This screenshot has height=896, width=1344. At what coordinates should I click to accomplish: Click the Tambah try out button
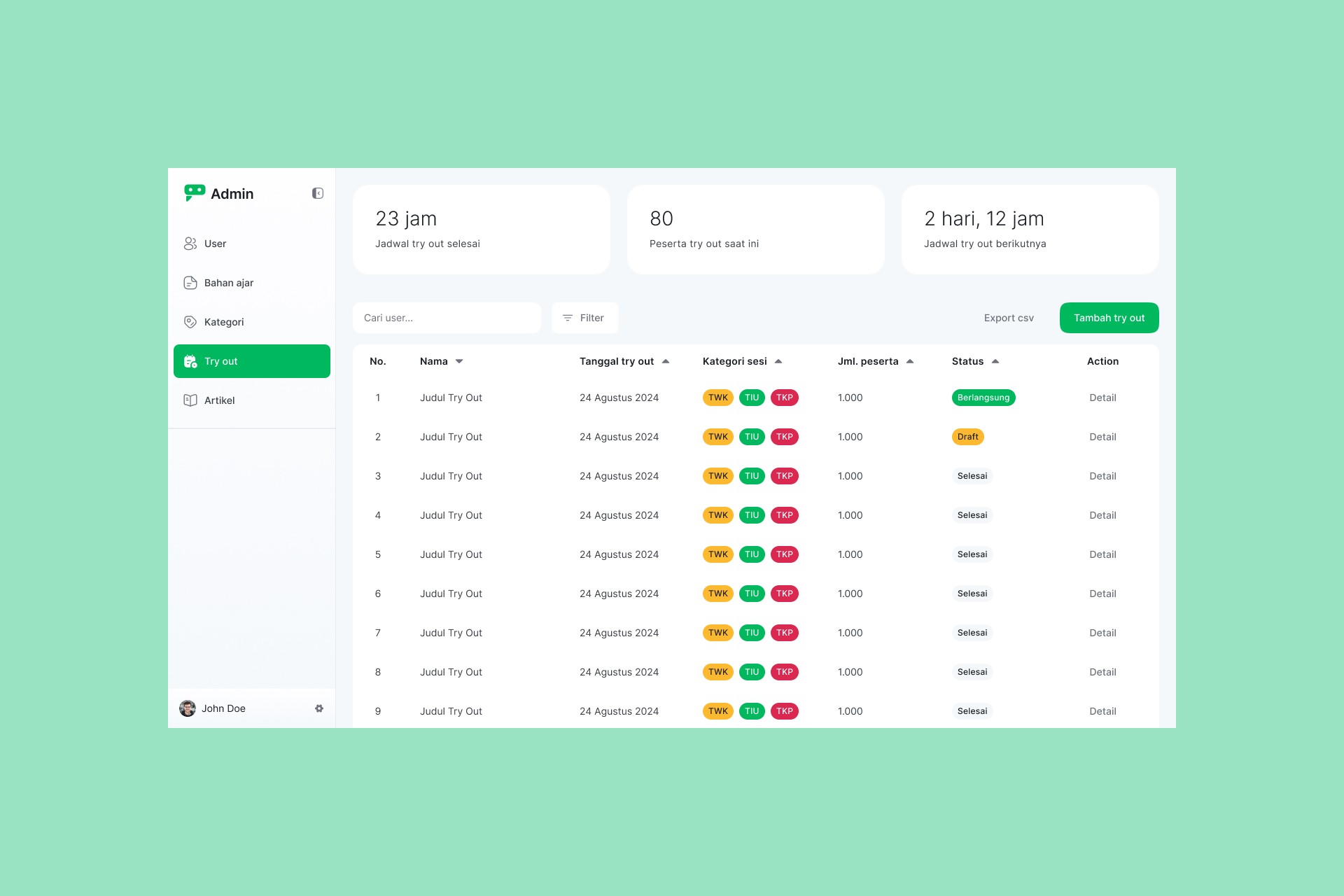pos(1109,318)
